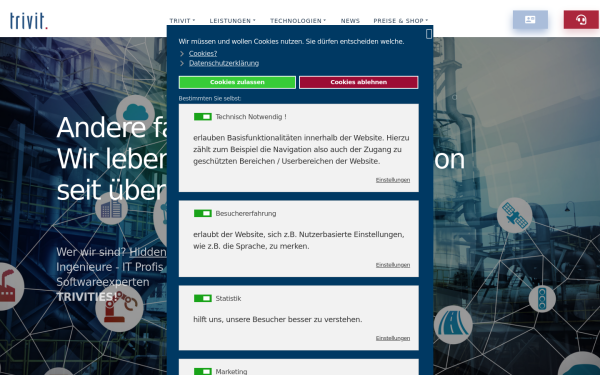Open the TRIVIT dropdown menu
The width and height of the screenshot is (600, 375).
click(x=182, y=21)
